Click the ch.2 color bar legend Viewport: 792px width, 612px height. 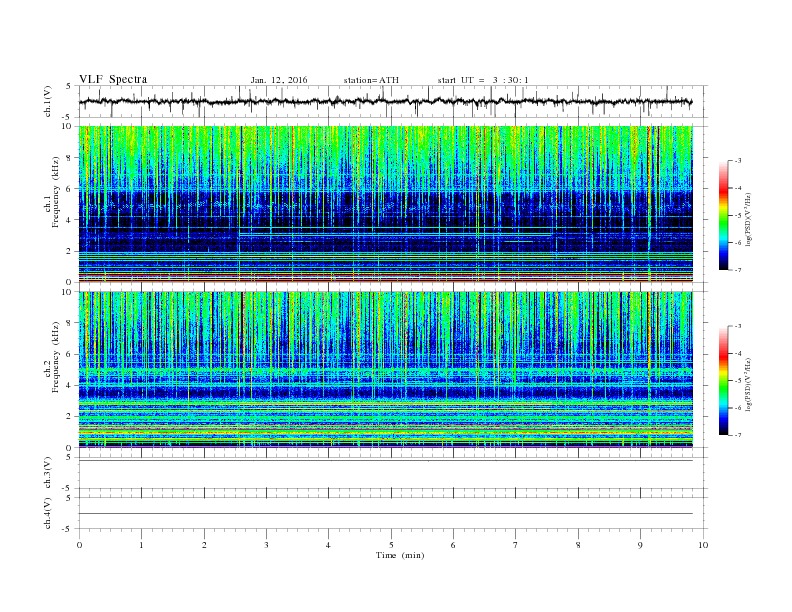click(x=724, y=381)
